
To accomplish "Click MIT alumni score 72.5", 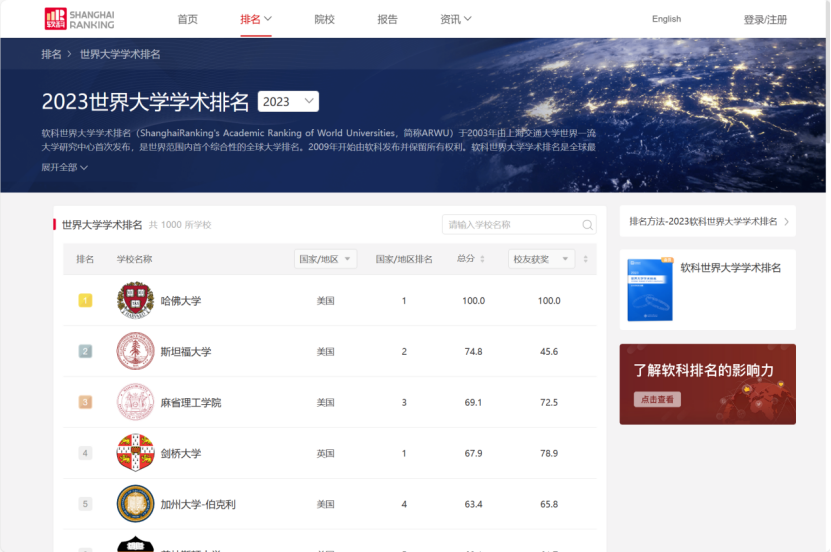I will click(x=549, y=403).
